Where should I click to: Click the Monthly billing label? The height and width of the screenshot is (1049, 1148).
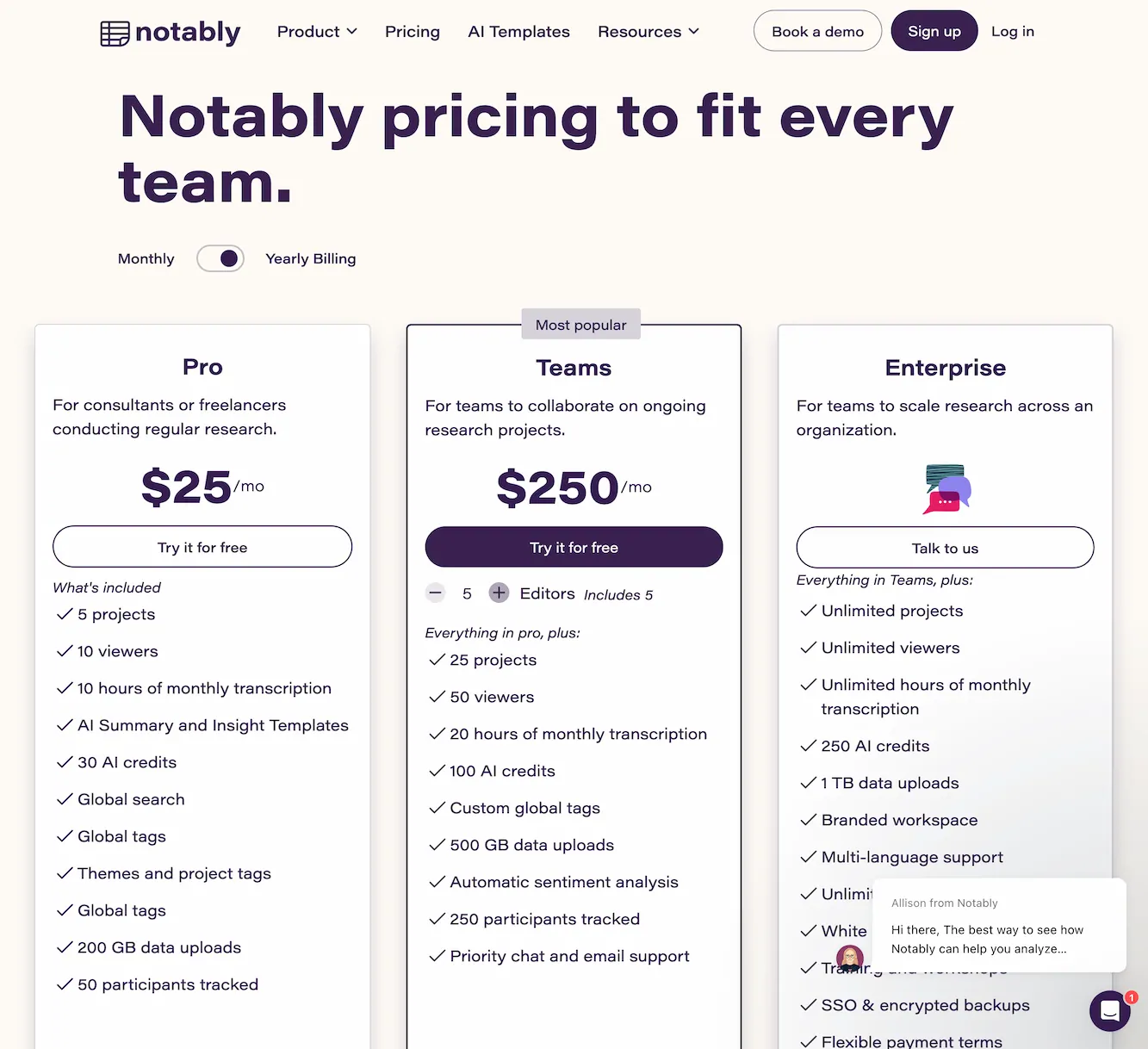[x=146, y=258]
